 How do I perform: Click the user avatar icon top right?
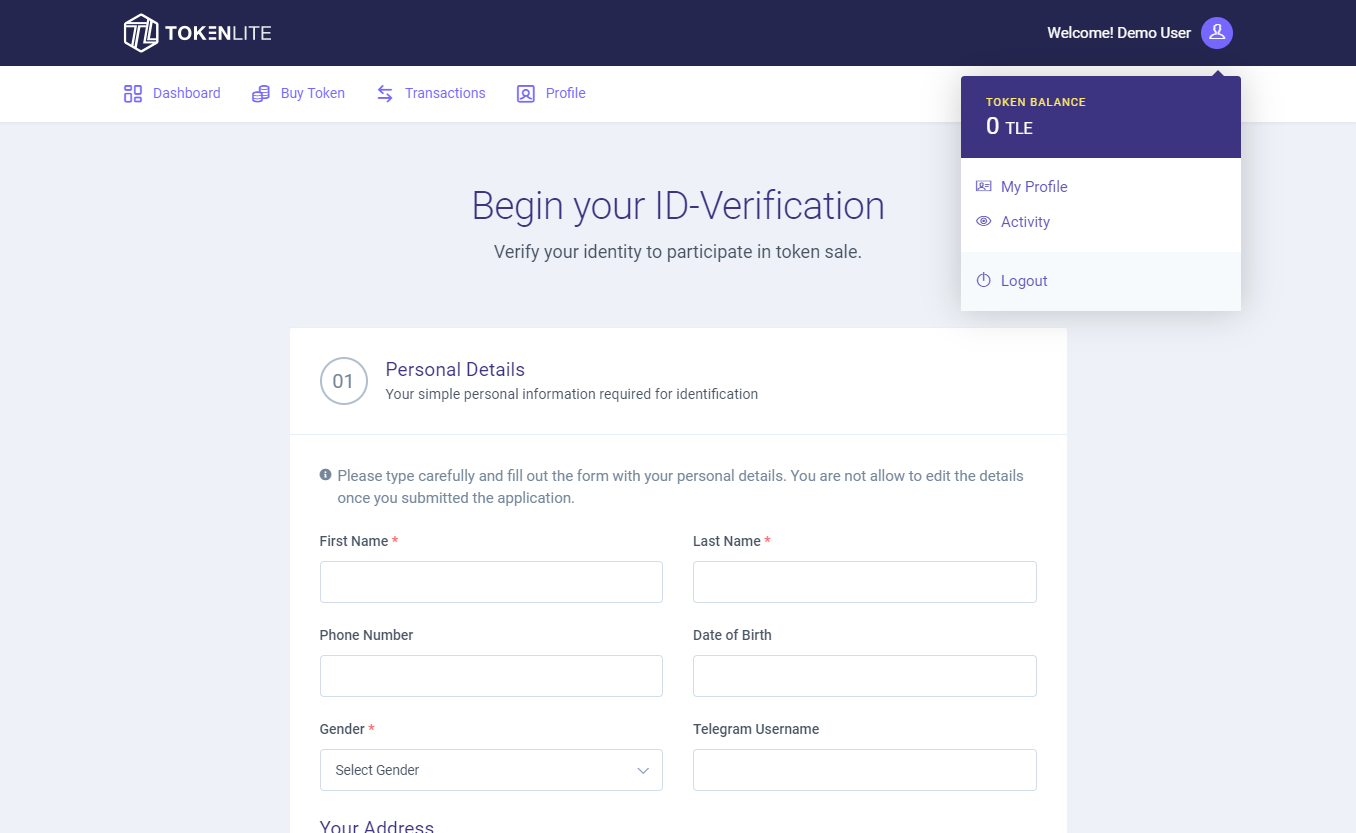tap(1217, 32)
